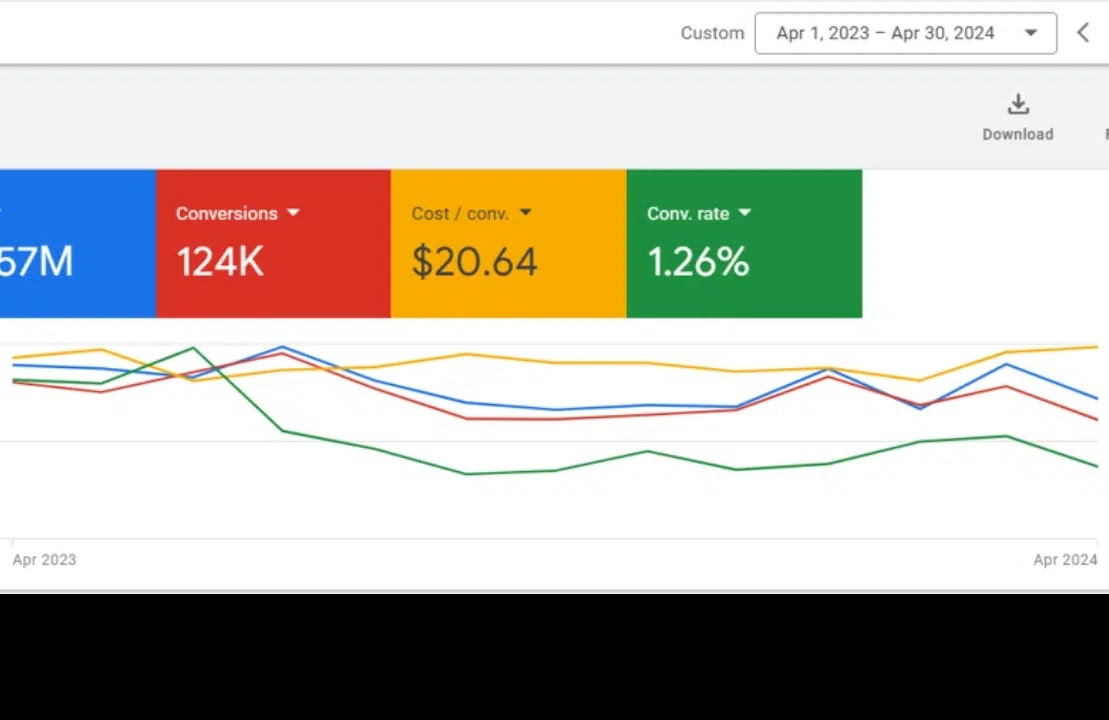Click the caret inside the date range box
Screen dimensions: 1109x720
[x=1030, y=33]
